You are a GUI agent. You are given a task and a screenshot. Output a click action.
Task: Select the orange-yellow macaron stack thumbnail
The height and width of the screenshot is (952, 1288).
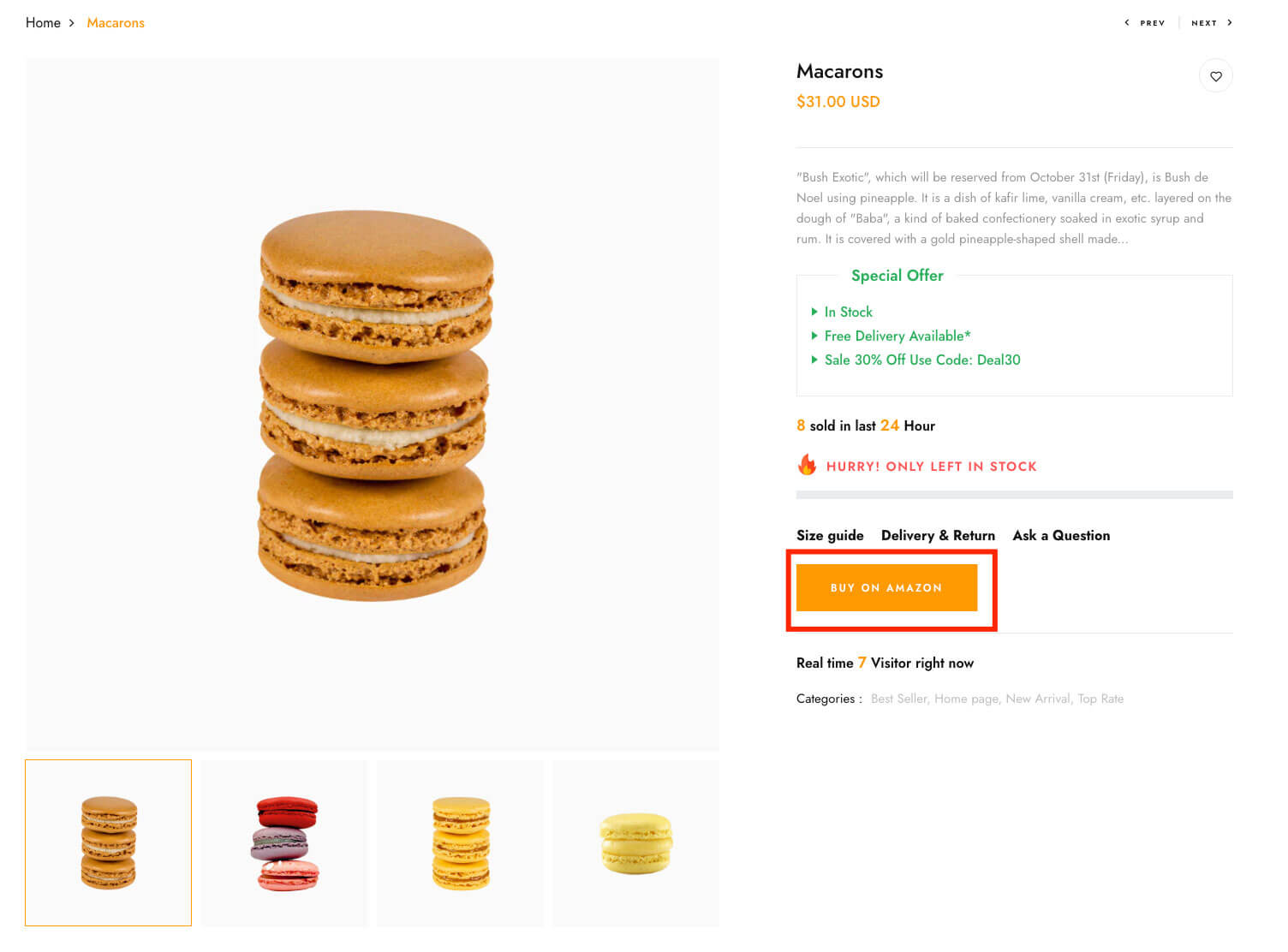coord(461,843)
